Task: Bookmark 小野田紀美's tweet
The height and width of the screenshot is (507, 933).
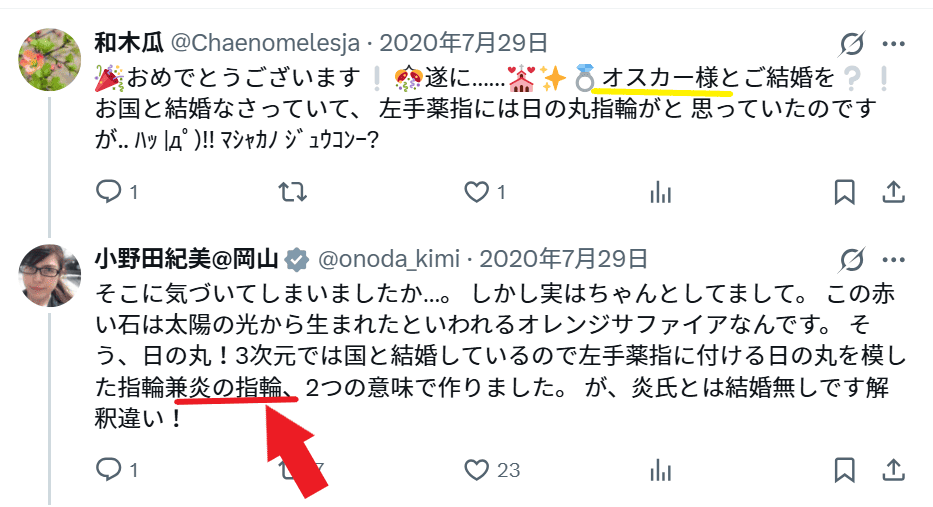Action: [x=844, y=470]
